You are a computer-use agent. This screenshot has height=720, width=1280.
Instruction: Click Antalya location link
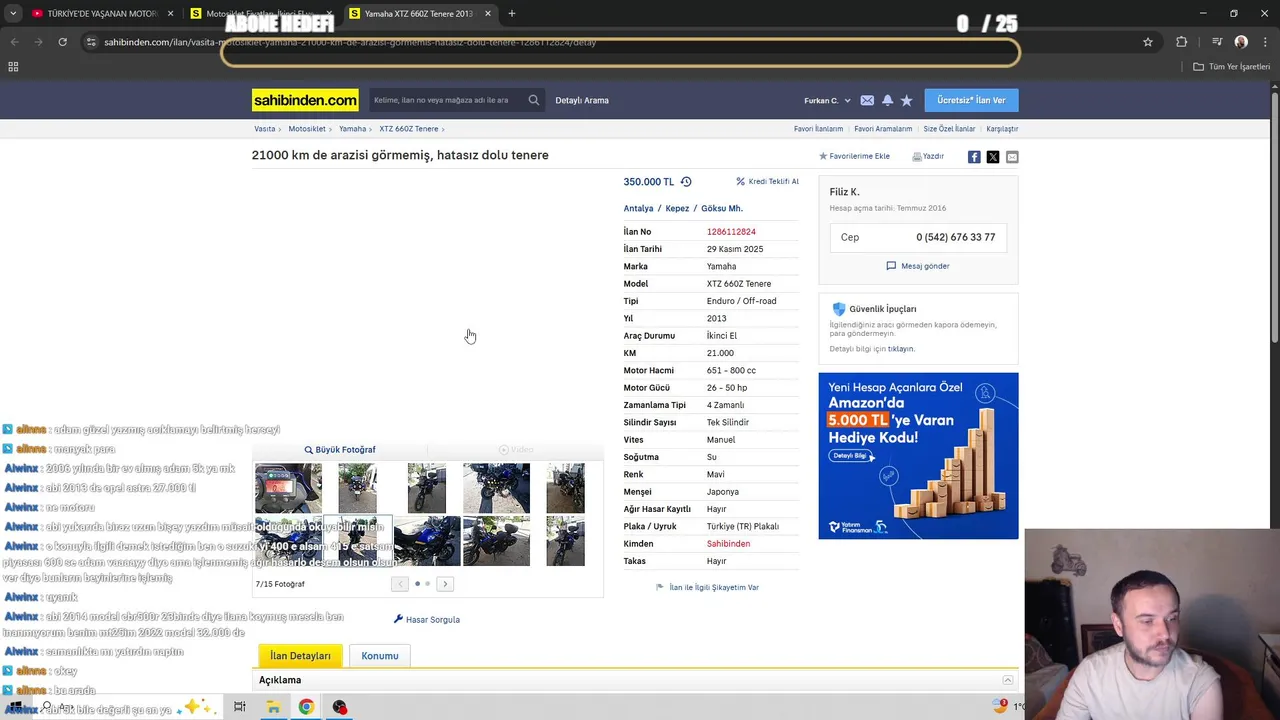(638, 209)
